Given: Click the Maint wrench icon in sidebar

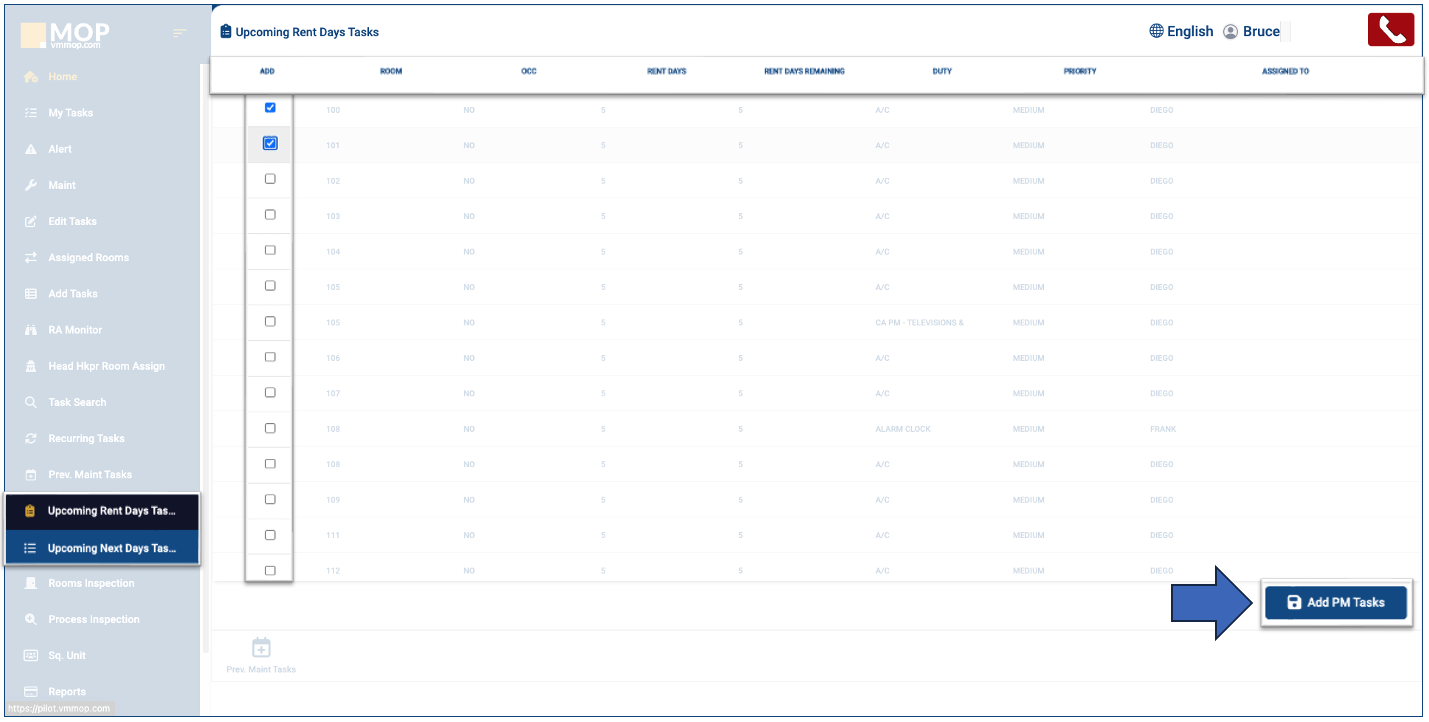Looking at the screenshot, I should pos(30,185).
